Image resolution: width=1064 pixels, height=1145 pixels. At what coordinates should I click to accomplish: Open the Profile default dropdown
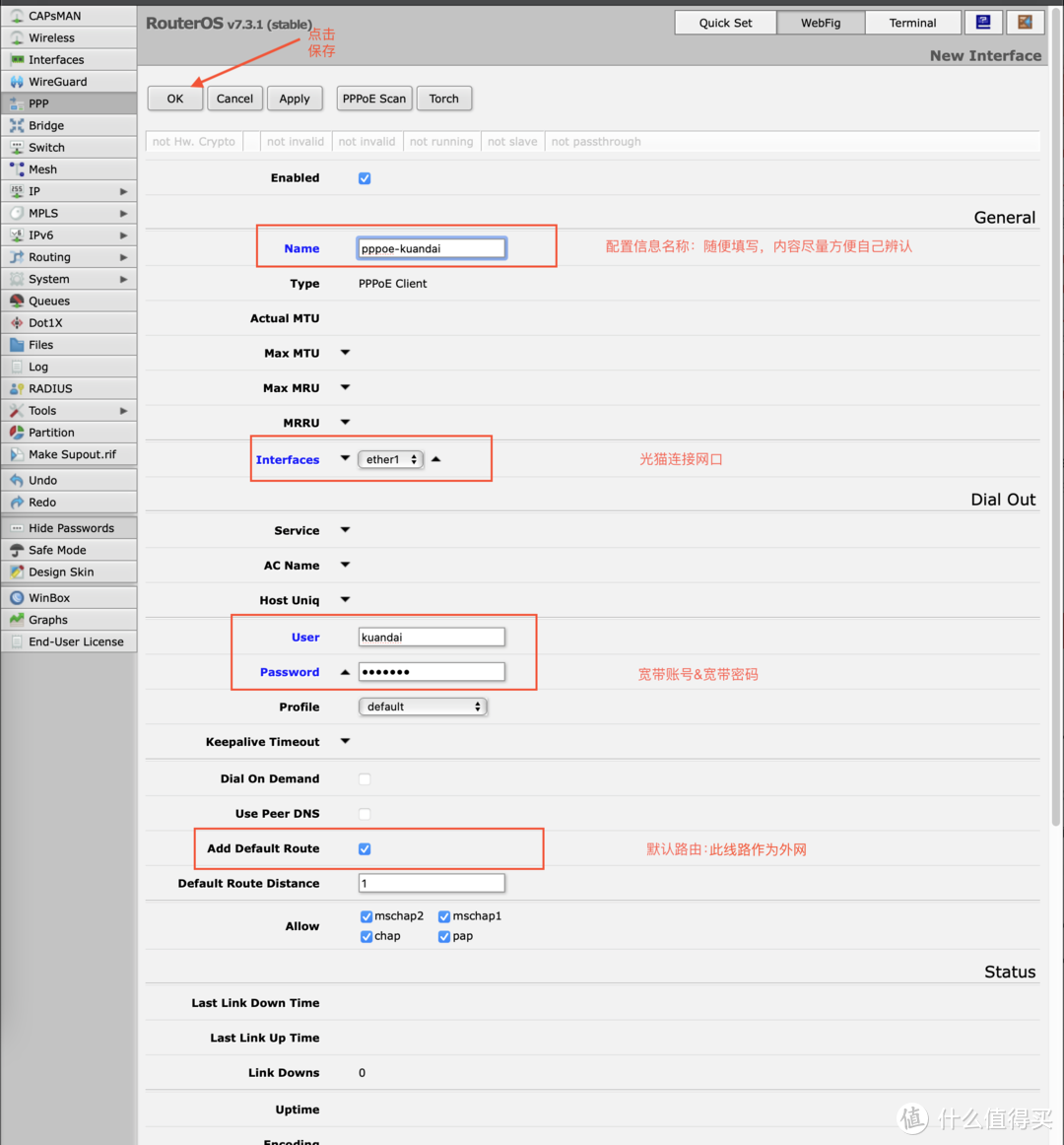[x=423, y=707]
